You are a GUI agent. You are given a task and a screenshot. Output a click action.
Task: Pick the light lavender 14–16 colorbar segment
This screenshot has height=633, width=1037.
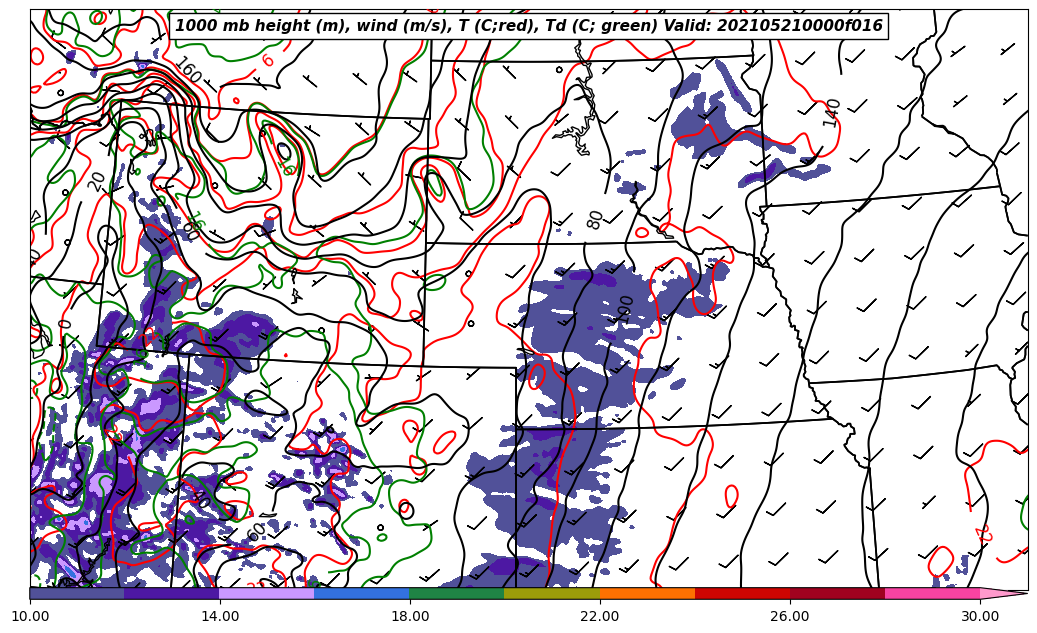267,593
